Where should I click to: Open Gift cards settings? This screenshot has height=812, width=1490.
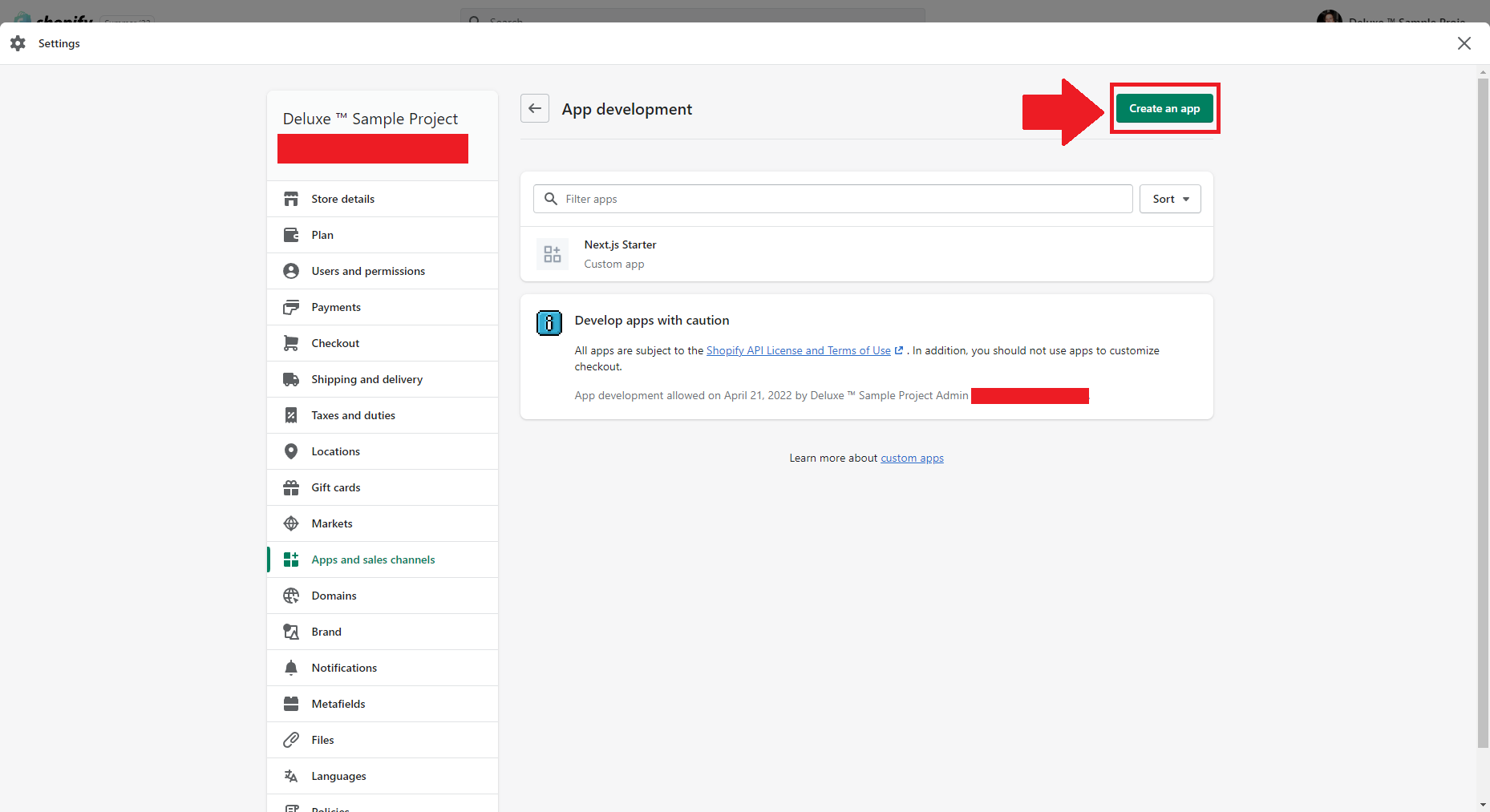pos(383,487)
